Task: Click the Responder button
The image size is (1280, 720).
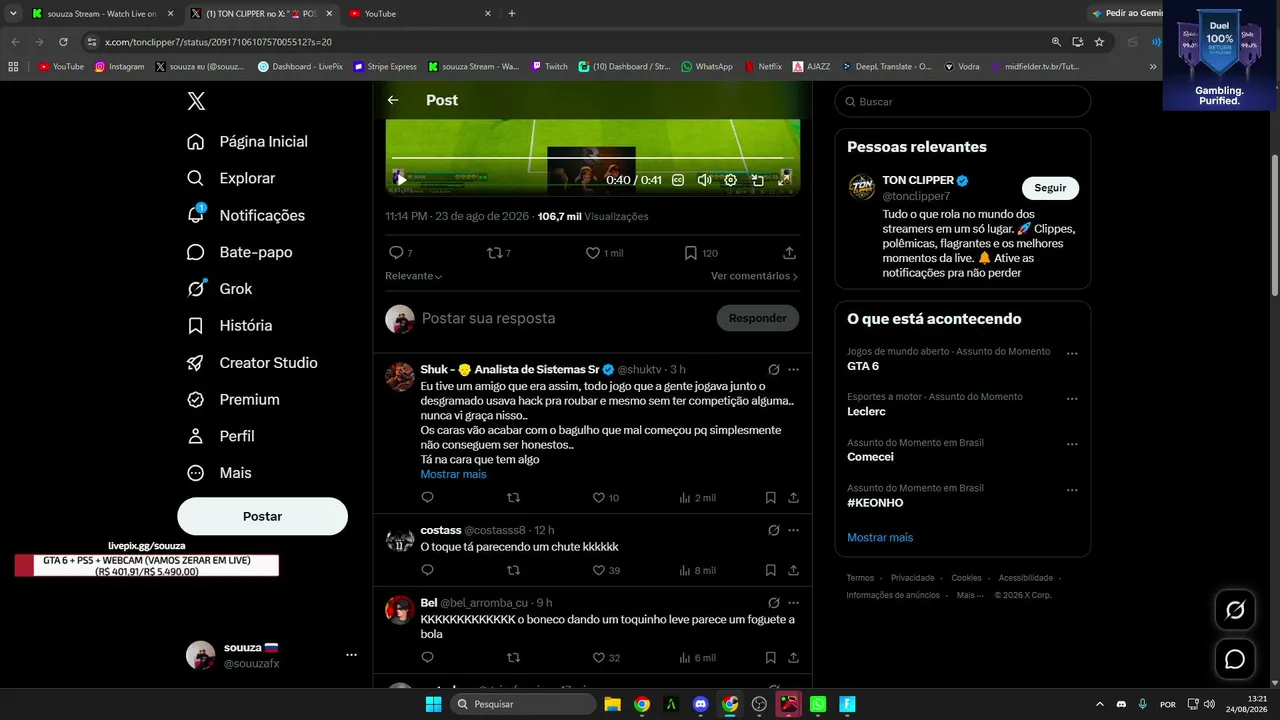Action: (757, 318)
